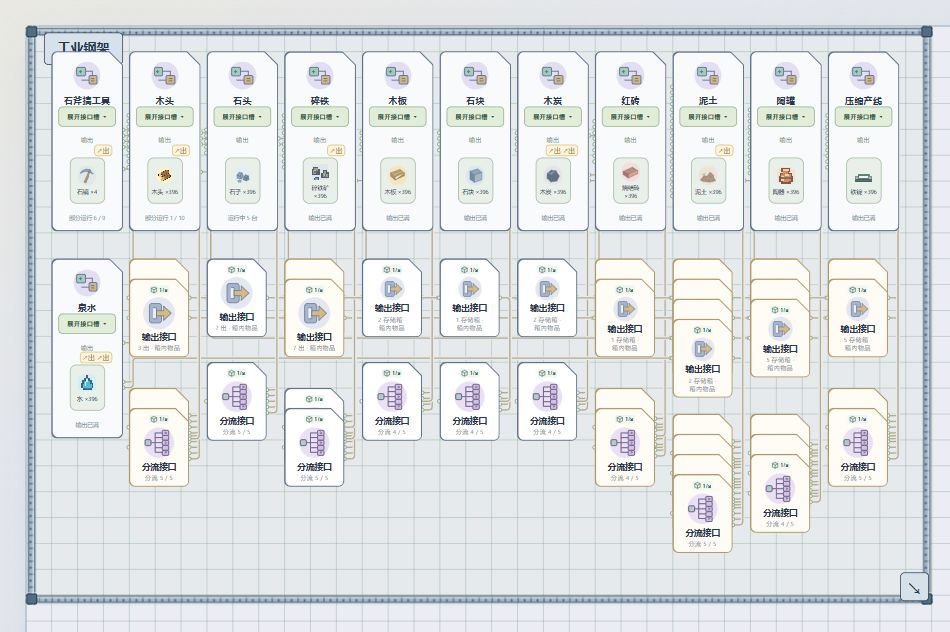Click the ingot item icon in 压缩产线 node

(x=863, y=180)
